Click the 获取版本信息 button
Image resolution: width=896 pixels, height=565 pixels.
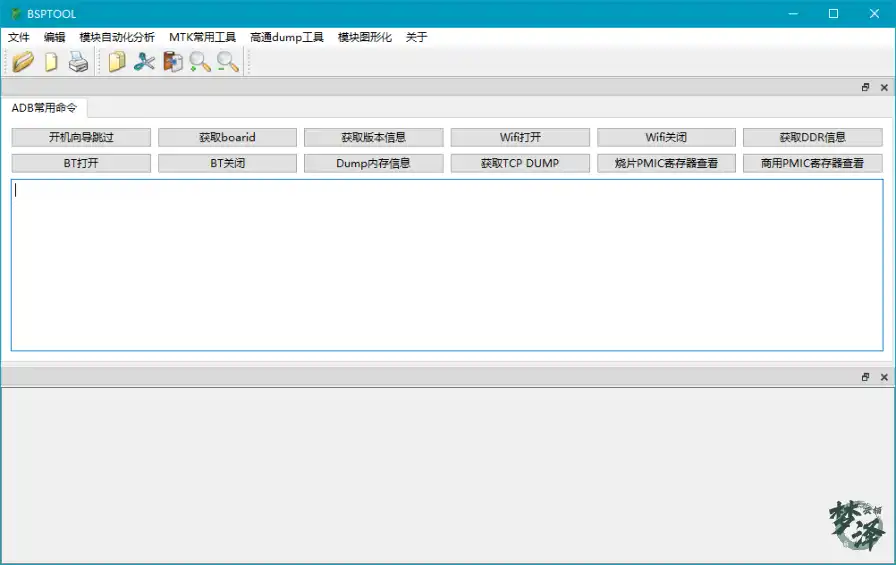click(x=374, y=137)
